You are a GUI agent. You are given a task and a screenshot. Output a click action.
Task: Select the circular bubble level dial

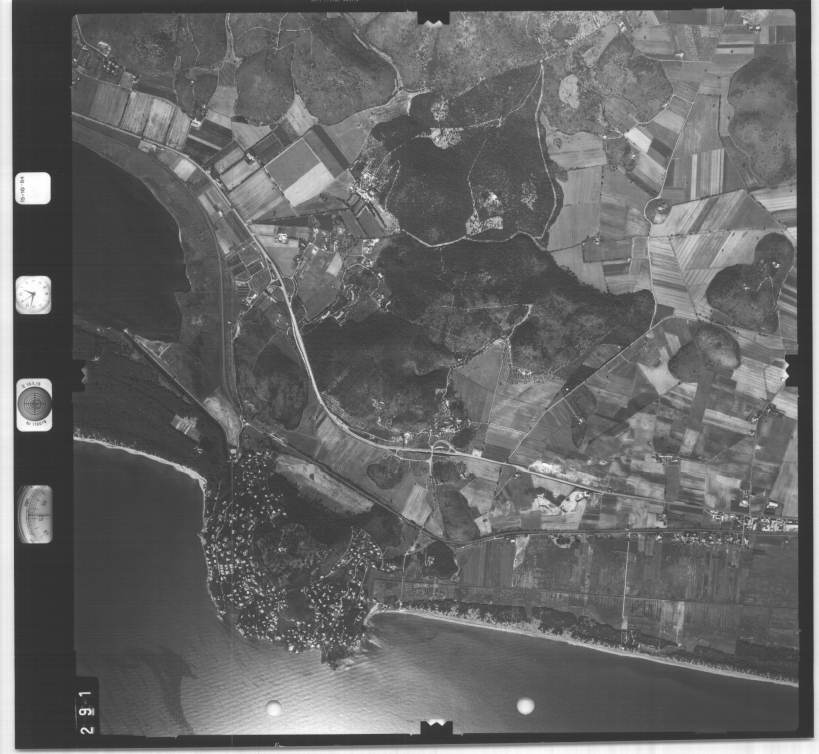(x=34, y=404)
